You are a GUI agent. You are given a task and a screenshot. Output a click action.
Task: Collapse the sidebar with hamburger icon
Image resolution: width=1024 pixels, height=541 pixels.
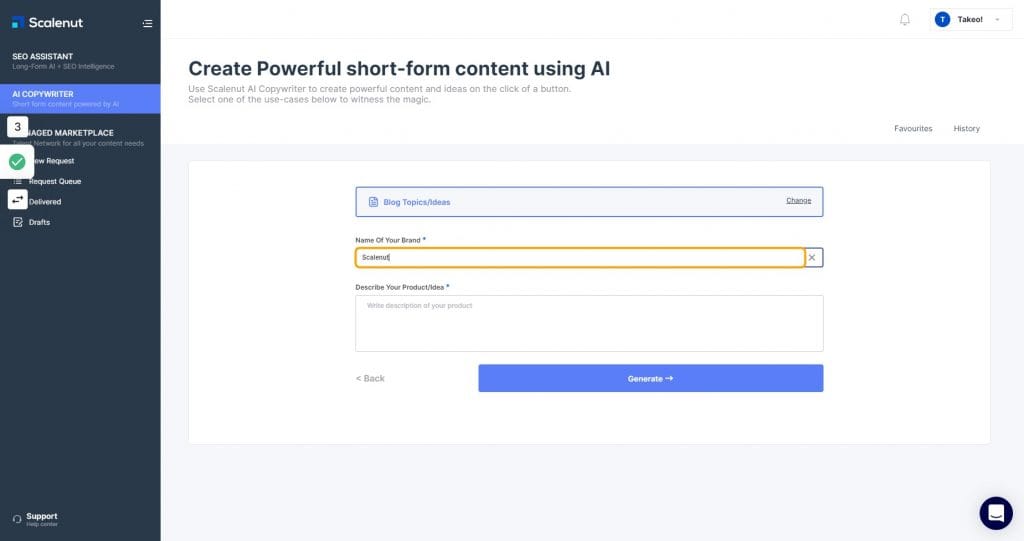147,24
